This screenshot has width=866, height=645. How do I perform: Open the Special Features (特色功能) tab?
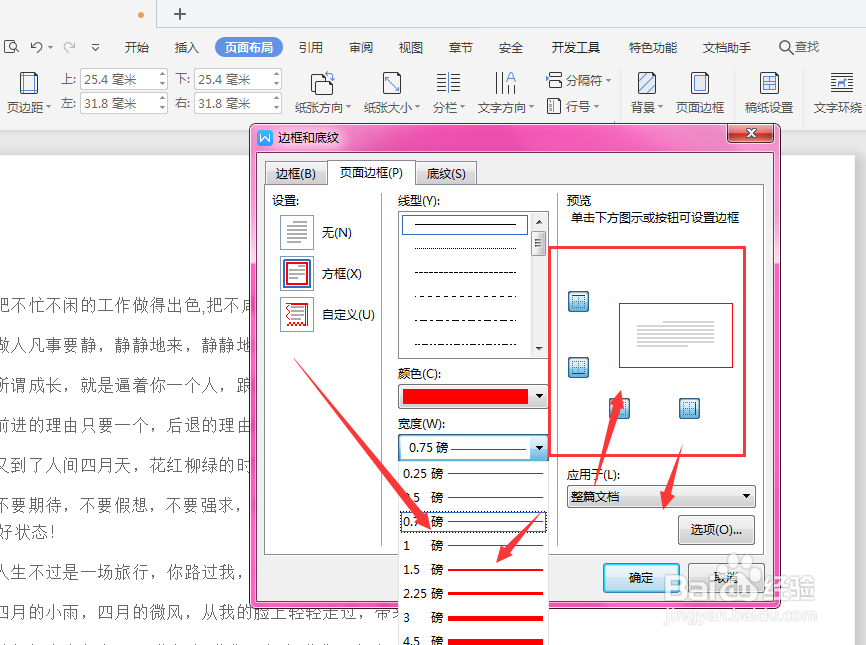(x=653, y=47)
